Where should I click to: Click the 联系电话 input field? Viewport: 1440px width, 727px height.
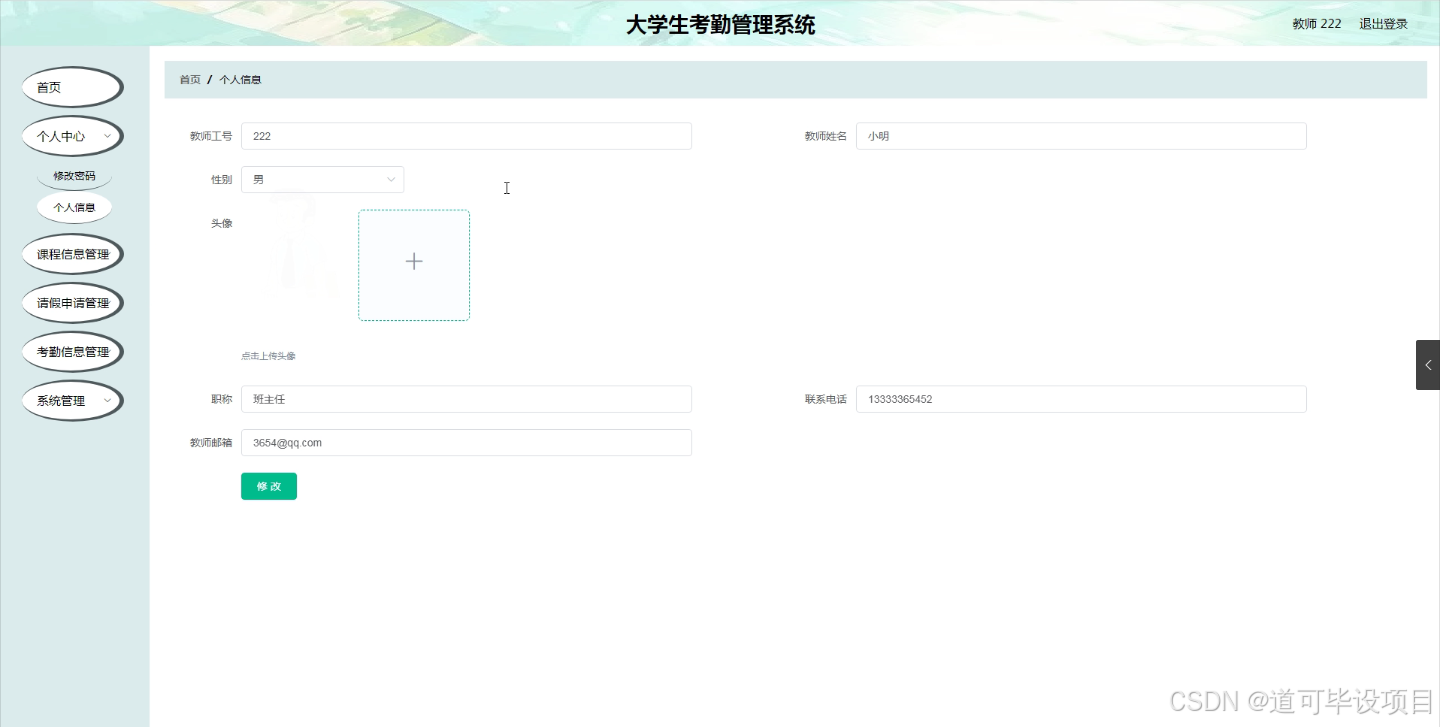pyautogui.click(x=1081, y=399)
